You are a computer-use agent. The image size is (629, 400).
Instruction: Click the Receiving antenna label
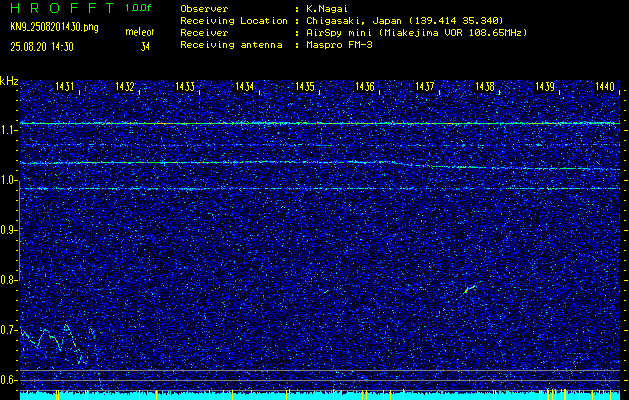[231, 45]
